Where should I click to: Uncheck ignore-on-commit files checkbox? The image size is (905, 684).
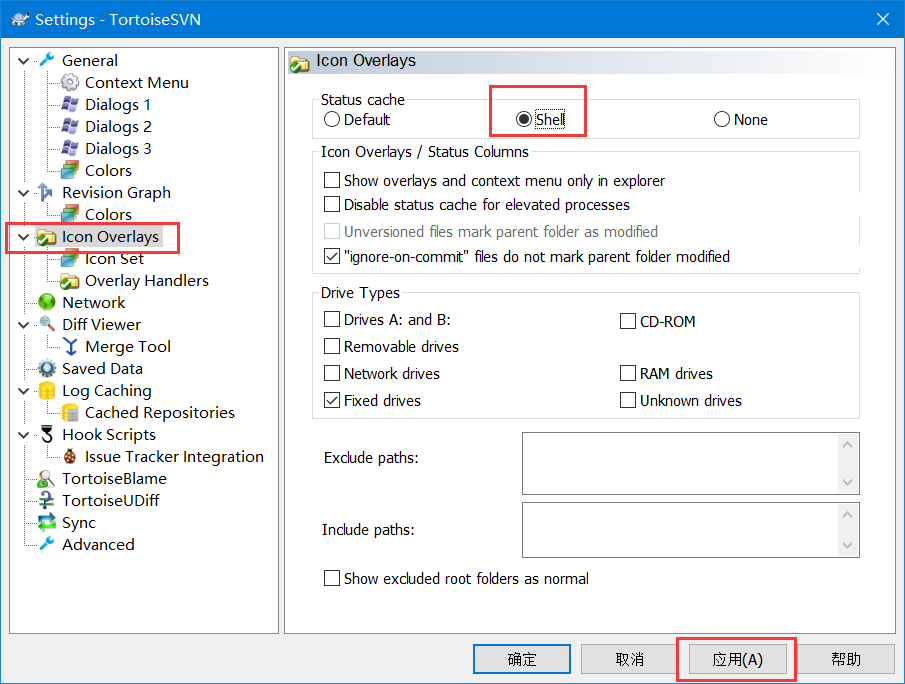[332, 256]
